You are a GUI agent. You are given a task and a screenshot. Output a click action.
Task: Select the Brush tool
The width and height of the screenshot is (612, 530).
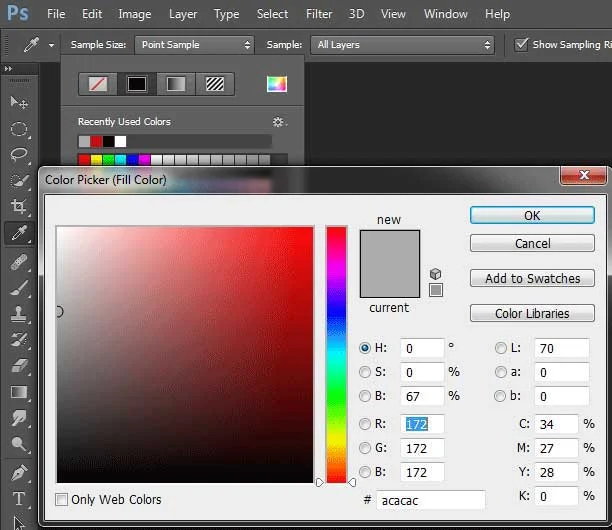(19, 288)
